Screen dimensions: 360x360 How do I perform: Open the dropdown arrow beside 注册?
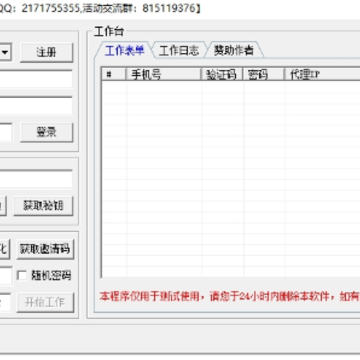(6, 52)
